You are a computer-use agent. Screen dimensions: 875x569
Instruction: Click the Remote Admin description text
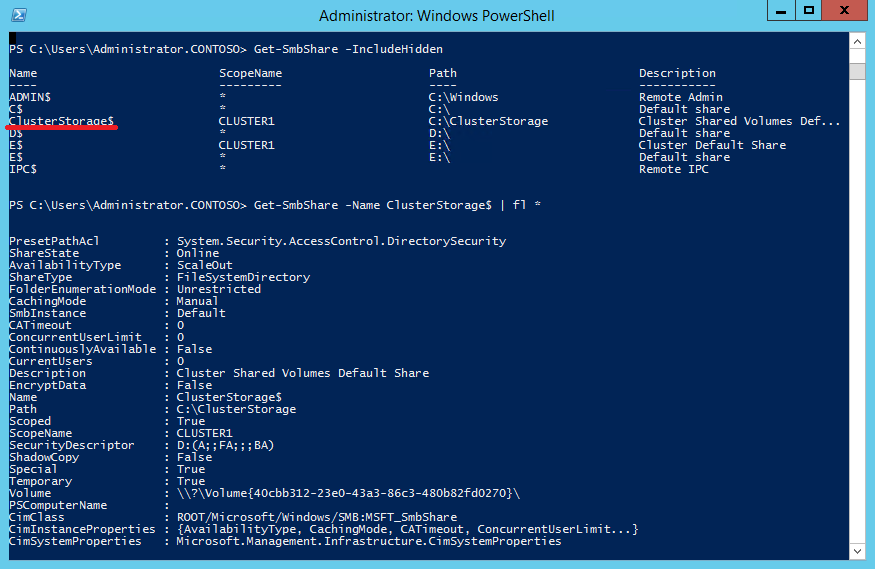[x=681, y=97]
